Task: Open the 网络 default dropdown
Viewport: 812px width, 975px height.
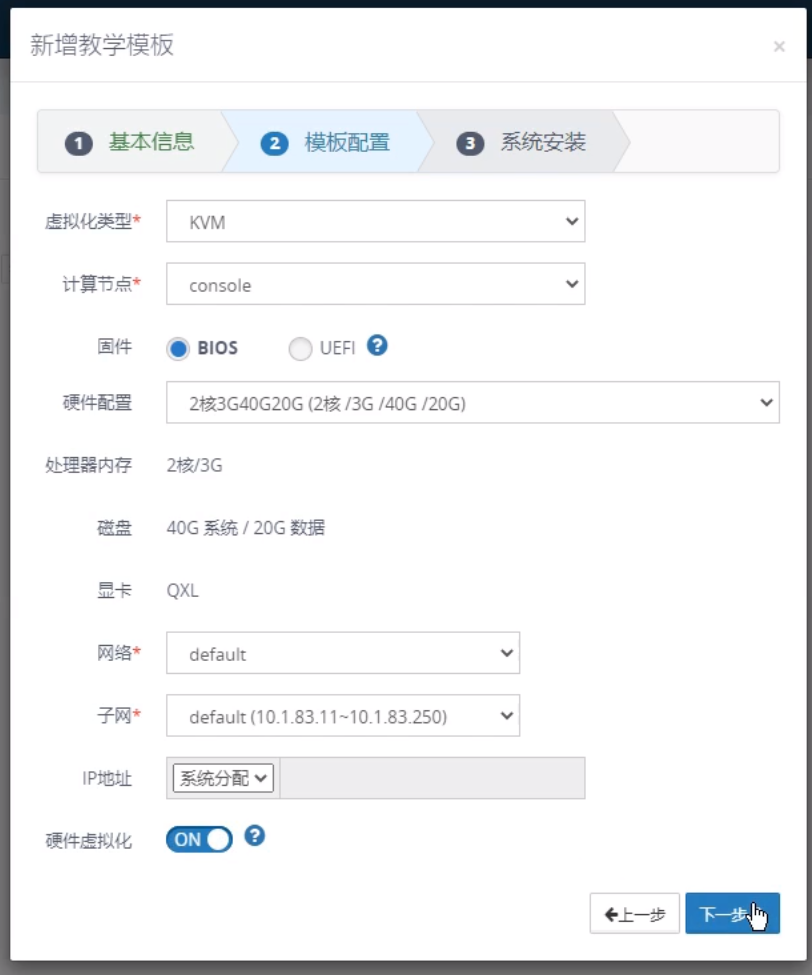Action: coord(343,654)
